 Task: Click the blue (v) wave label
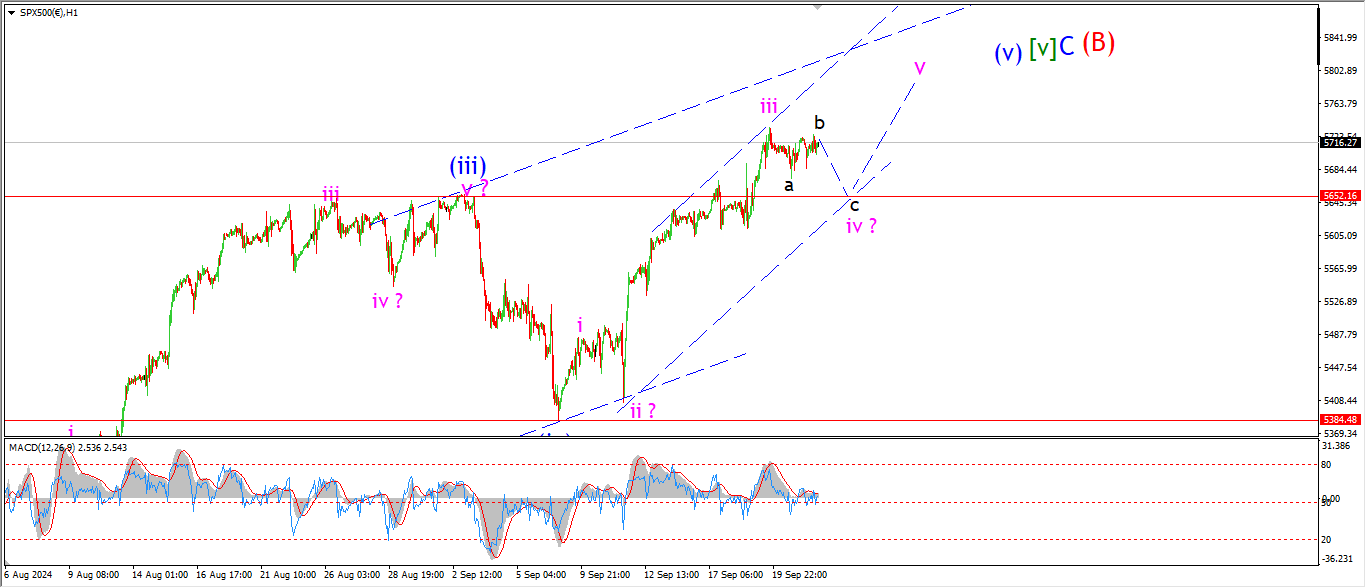pos(1008,53)
